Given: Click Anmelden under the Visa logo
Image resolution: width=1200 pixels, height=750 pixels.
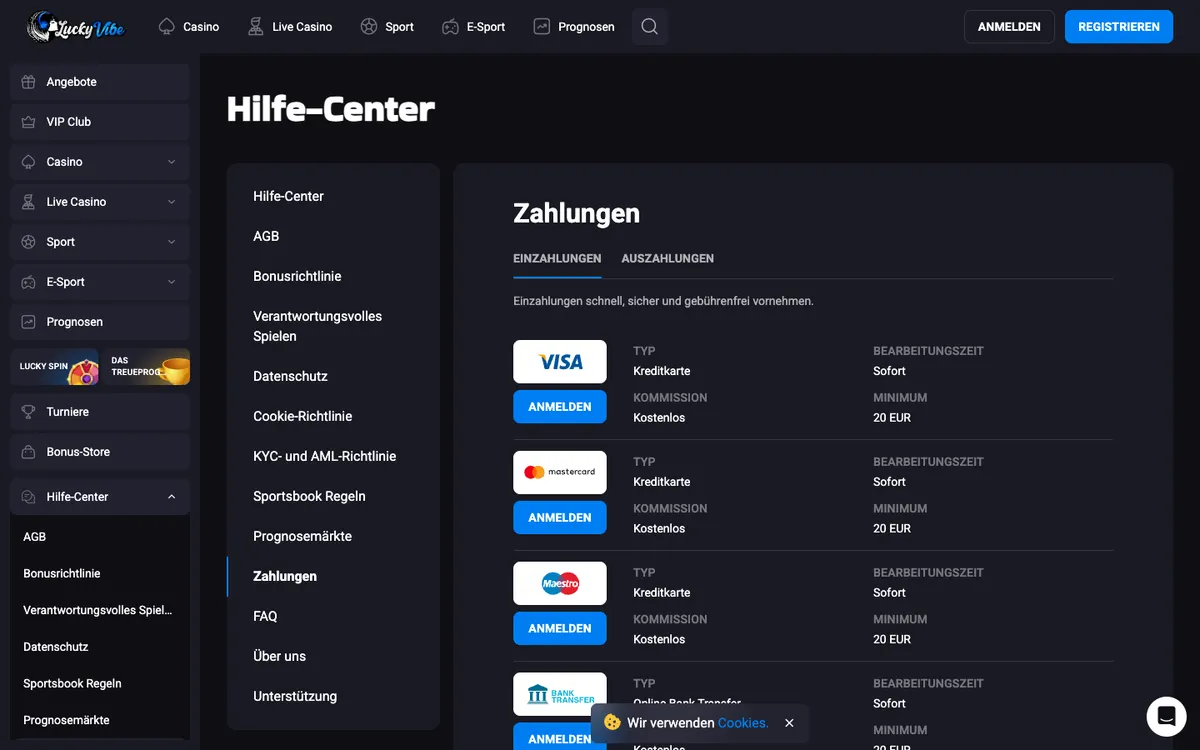Looking at the screenshot, I should pos(560,407).
